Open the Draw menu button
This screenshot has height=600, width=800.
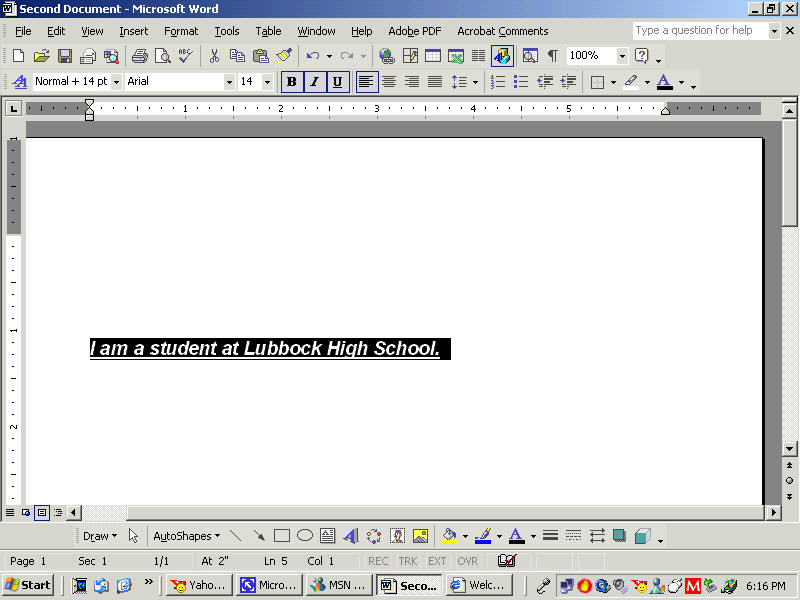(x=99, y=536)
